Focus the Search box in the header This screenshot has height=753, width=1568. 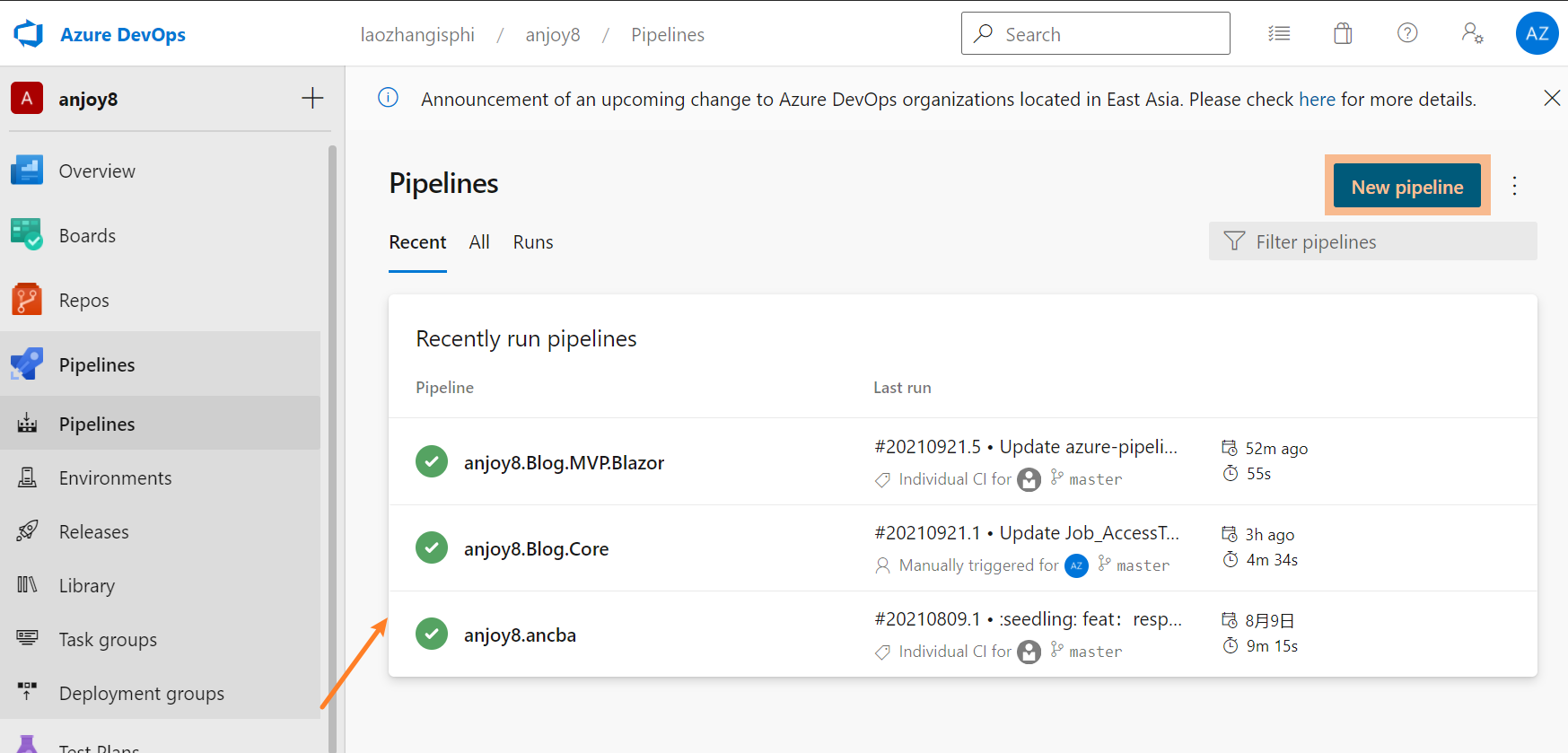point(1095,33)
